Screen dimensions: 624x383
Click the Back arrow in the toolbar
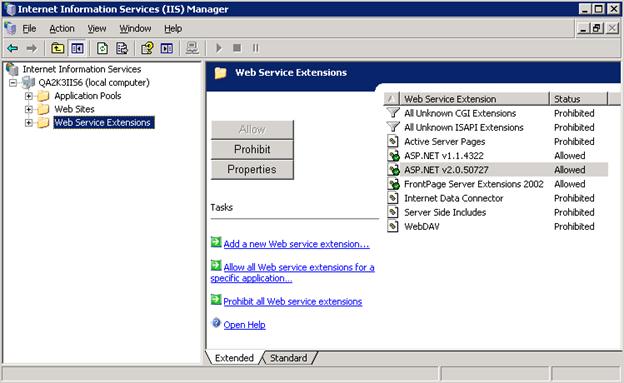(13, 49)
